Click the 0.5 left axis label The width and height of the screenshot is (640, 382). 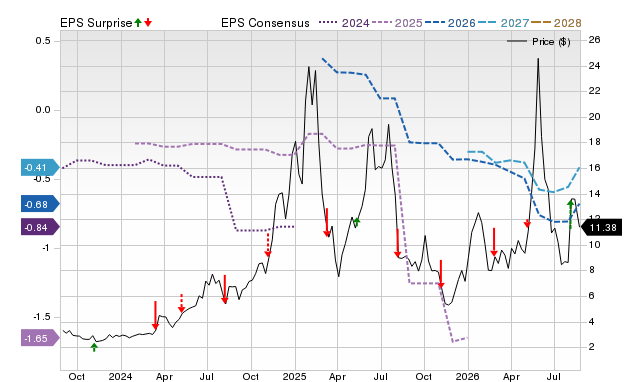pos(43,41)
